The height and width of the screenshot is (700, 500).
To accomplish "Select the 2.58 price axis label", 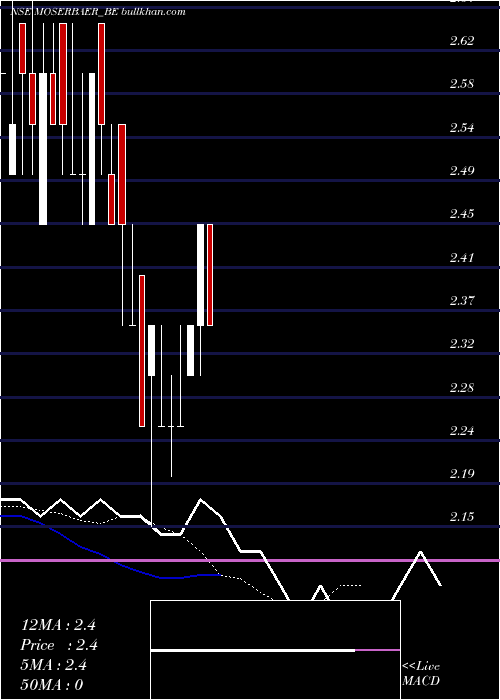I will click(462, 84).
